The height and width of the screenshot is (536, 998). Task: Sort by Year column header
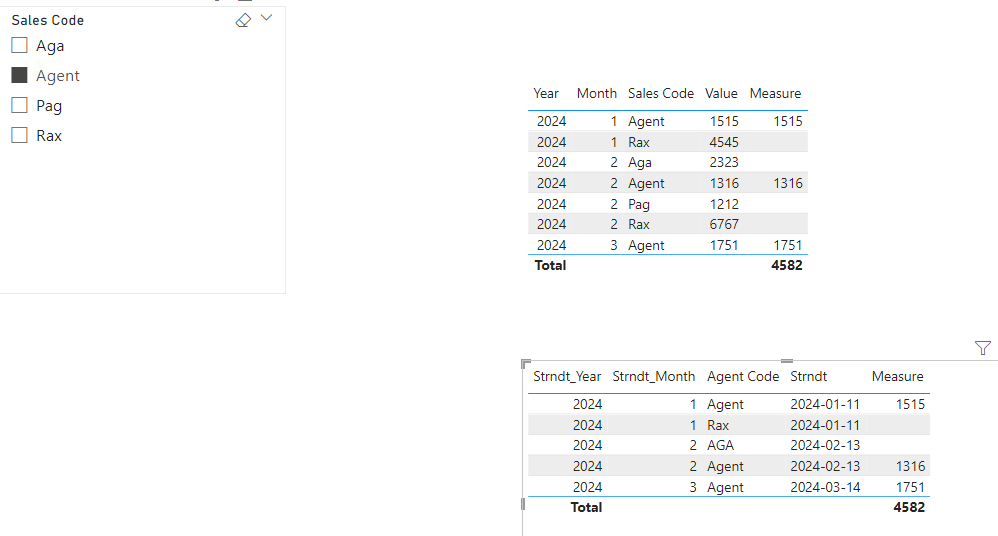[546, 94]
